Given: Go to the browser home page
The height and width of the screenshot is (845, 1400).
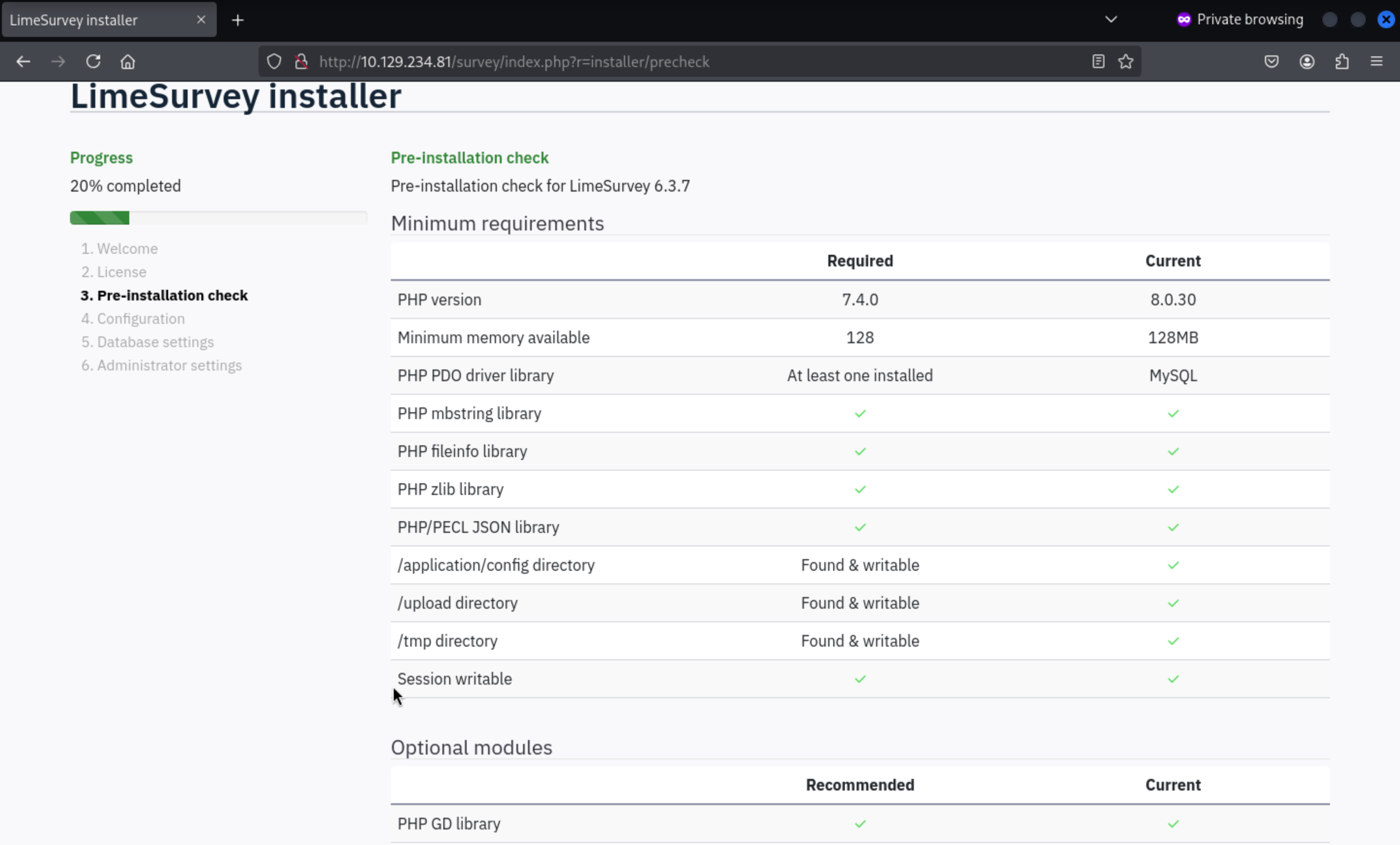Looking at the screenshot, I should 128,61.
